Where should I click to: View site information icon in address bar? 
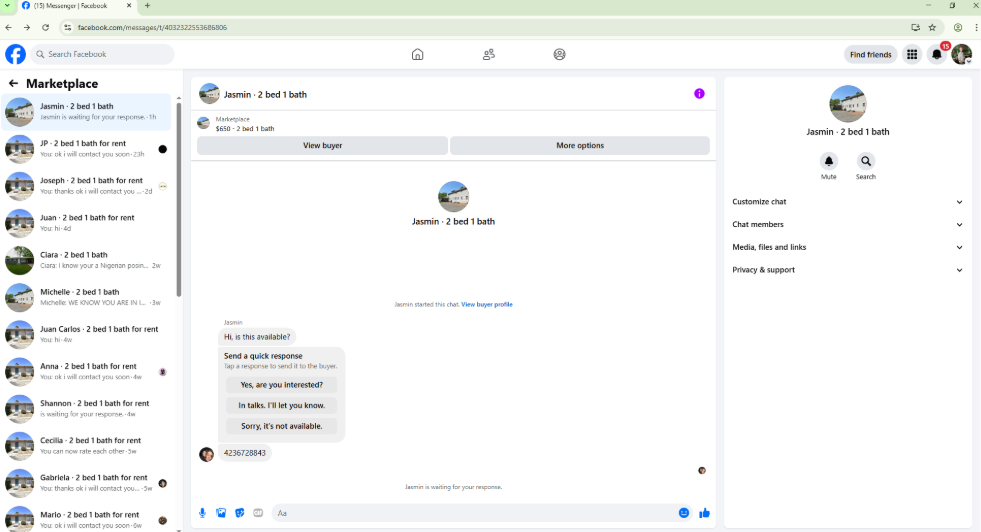(68, 28)
